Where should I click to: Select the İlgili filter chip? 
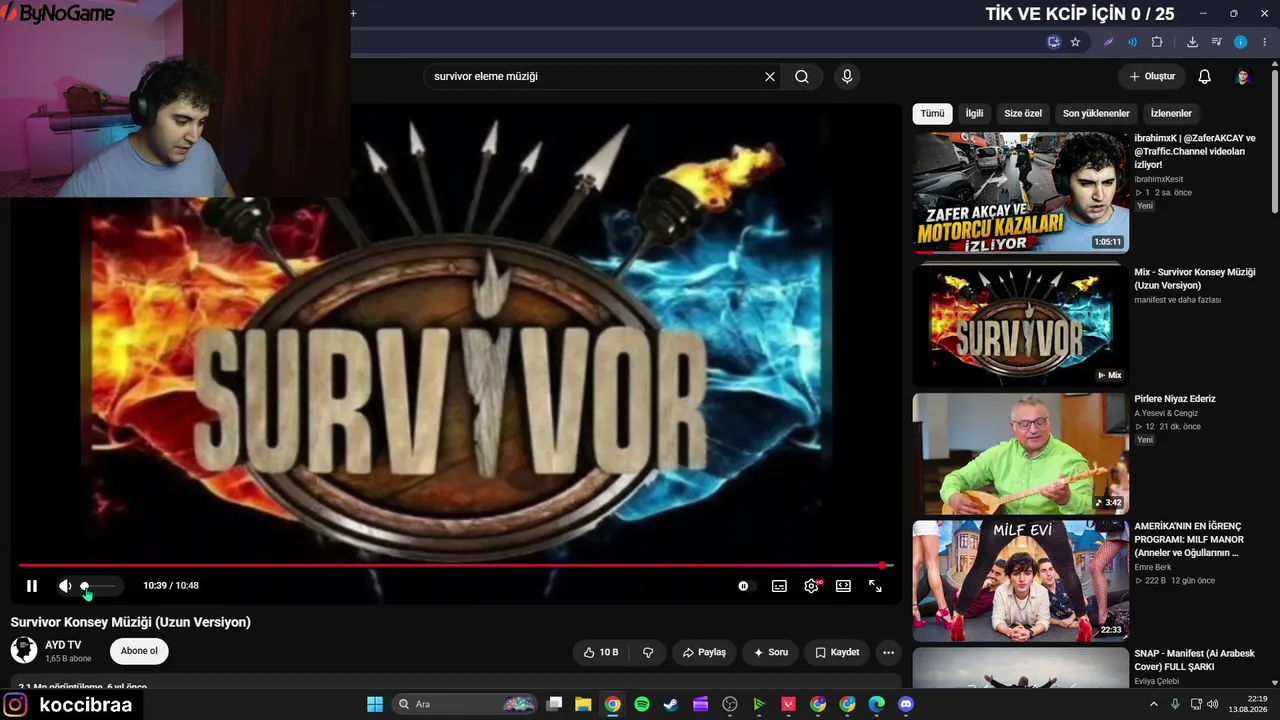coord(974,114)
